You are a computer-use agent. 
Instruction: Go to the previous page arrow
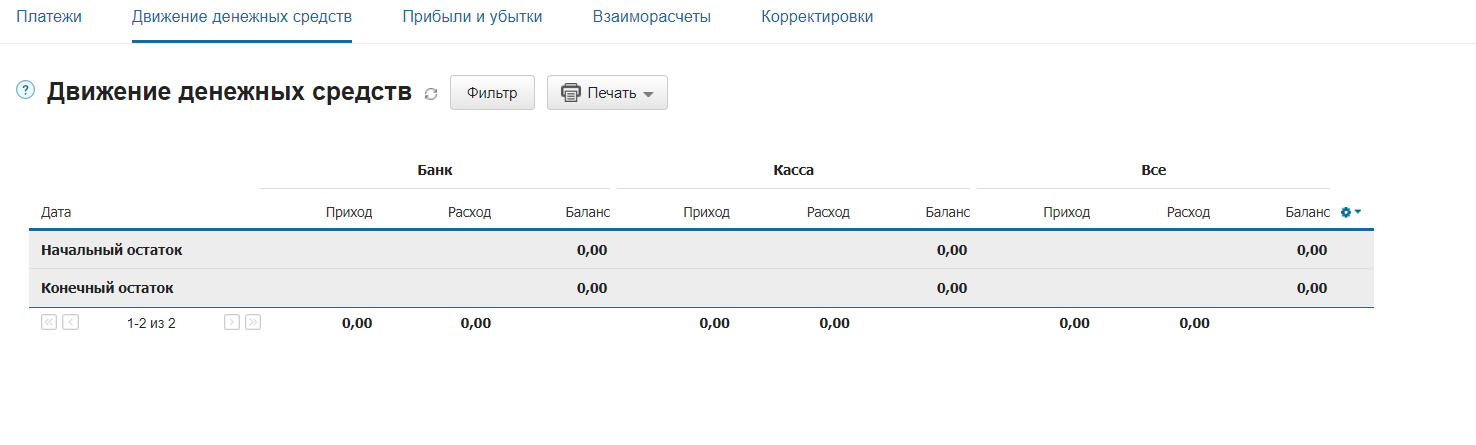[x=70, y=322]
